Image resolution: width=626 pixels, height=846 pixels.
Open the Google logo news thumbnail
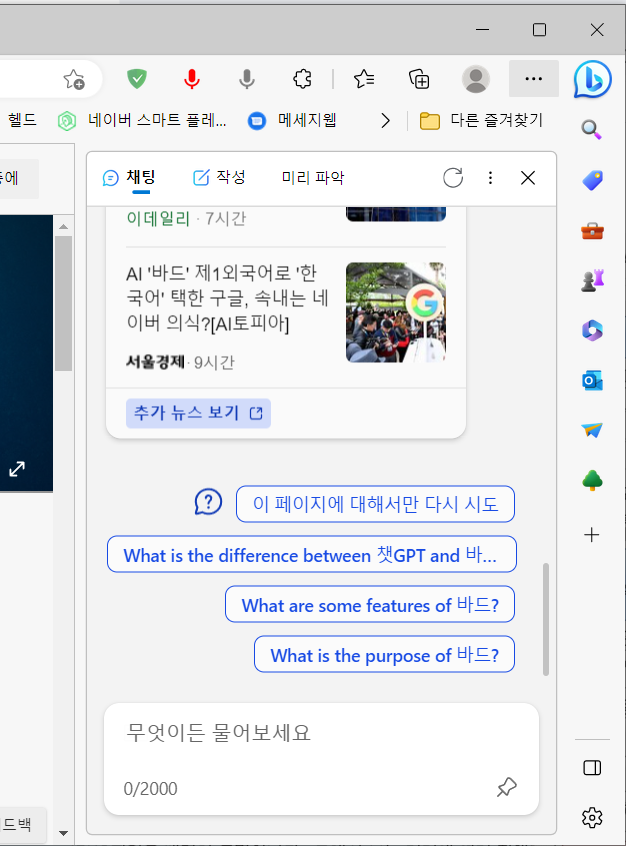pos(396,312)
